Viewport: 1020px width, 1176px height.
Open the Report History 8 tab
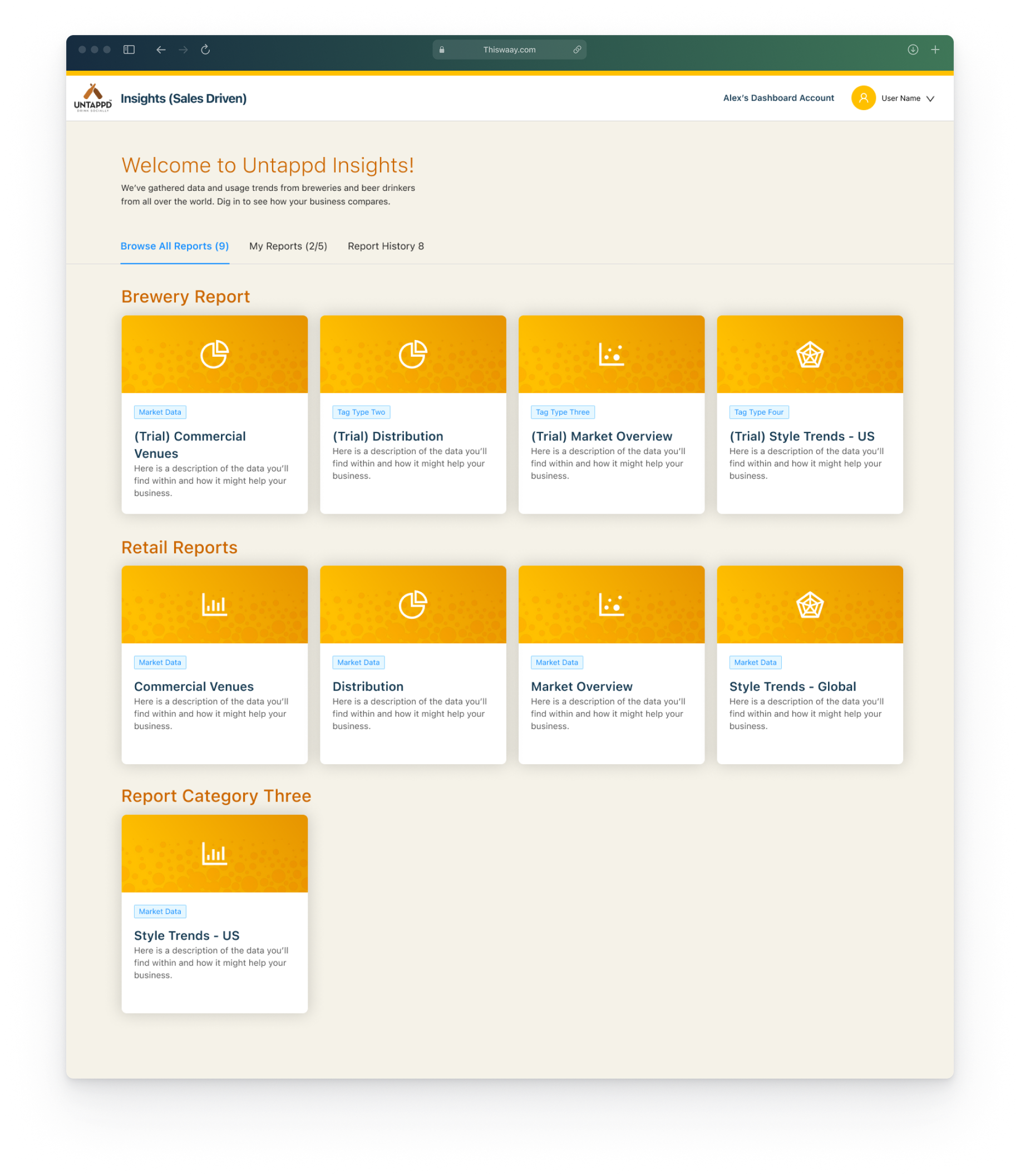(x=385, y=246)
